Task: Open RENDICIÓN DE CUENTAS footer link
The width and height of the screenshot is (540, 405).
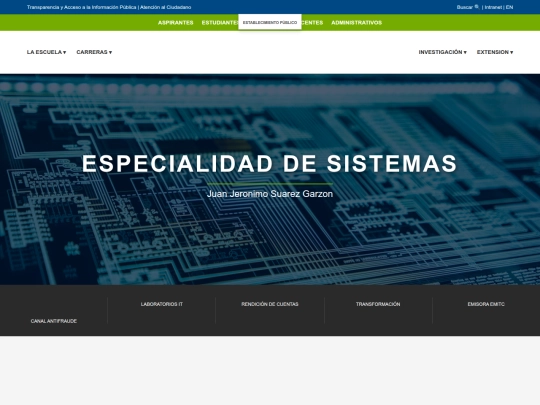Action: (x=270, y=304)
